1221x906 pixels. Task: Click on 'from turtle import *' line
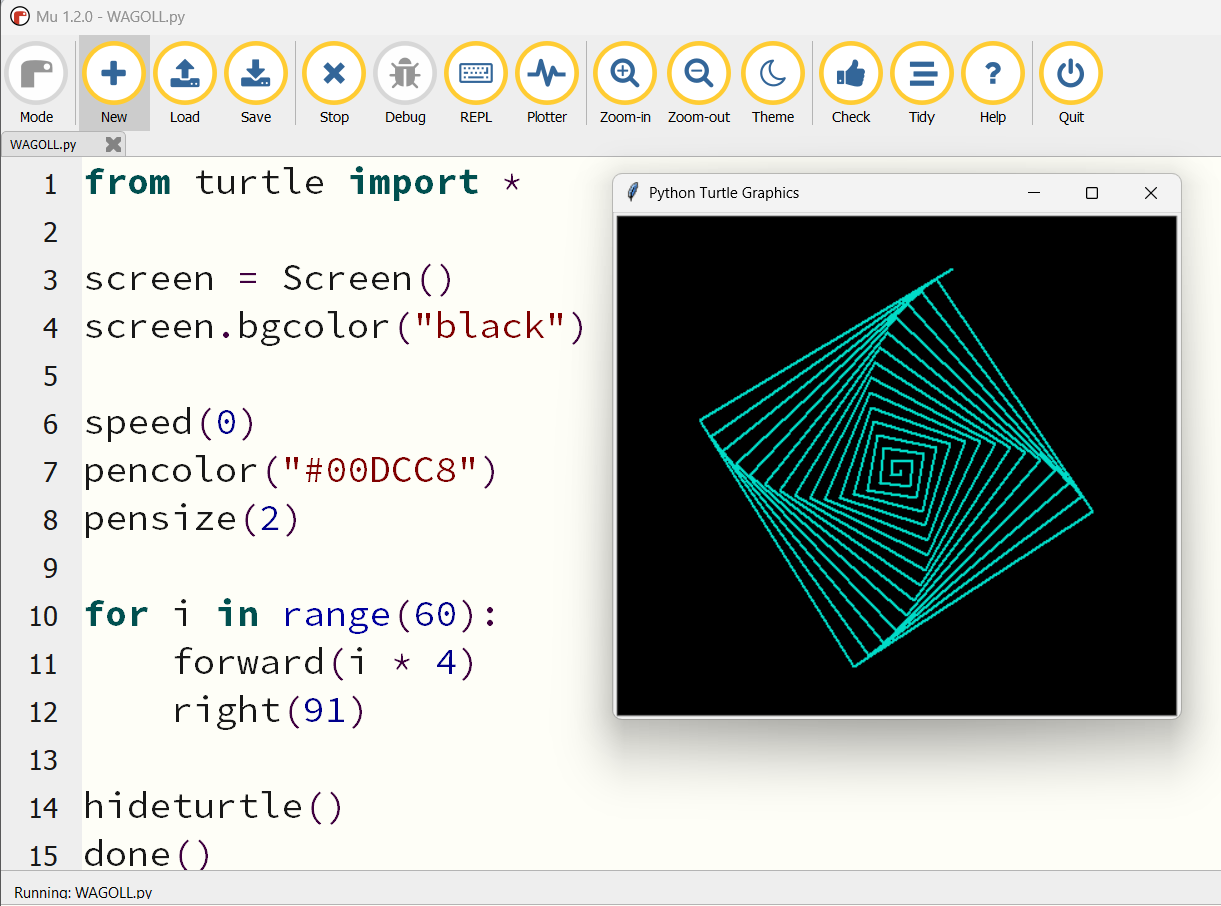pyautogui.click(x=303, y=183)
